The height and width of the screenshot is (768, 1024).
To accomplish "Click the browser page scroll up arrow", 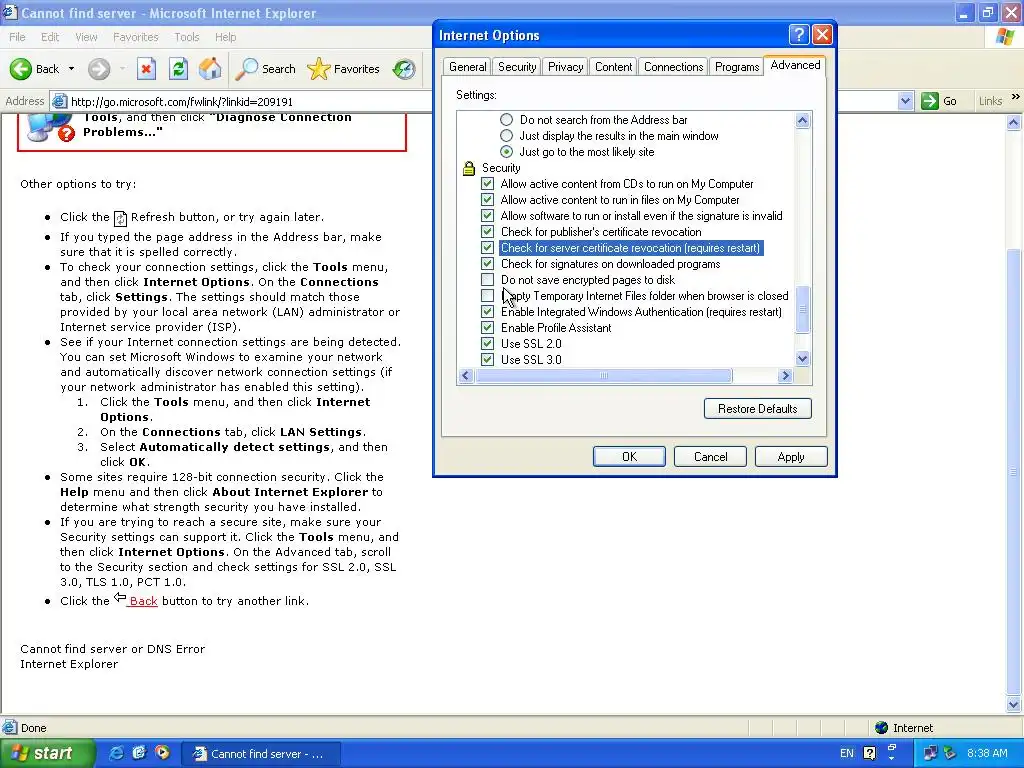I will point(1014,122).
